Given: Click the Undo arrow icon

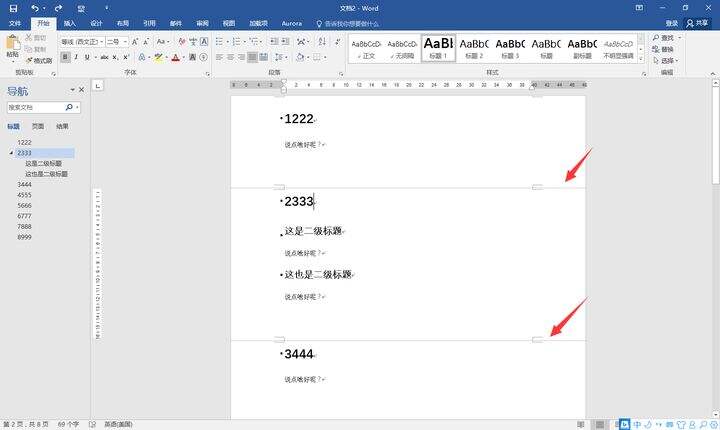Looking at the screenshot, I should pyautogui.click(x=35, y=8).
